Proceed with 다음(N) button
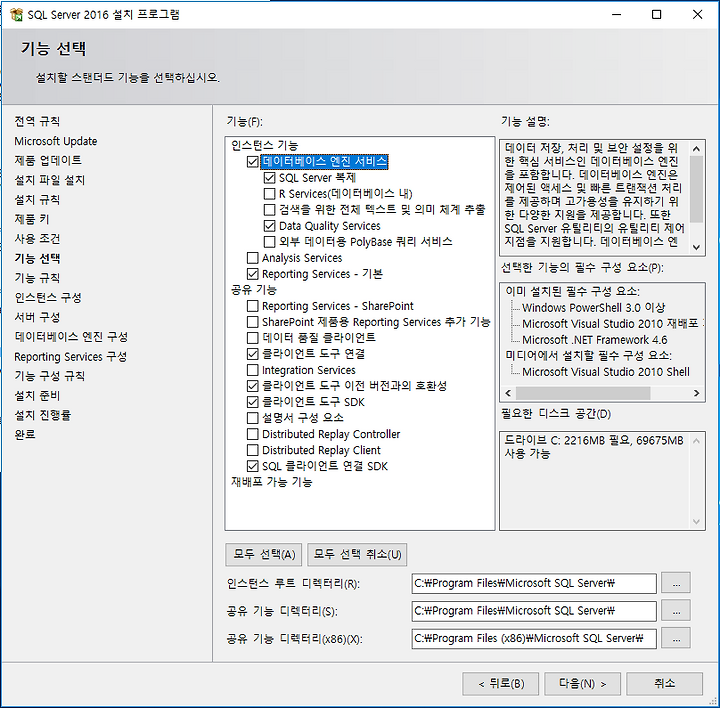 pyautogui.click(x=582, y=684)
